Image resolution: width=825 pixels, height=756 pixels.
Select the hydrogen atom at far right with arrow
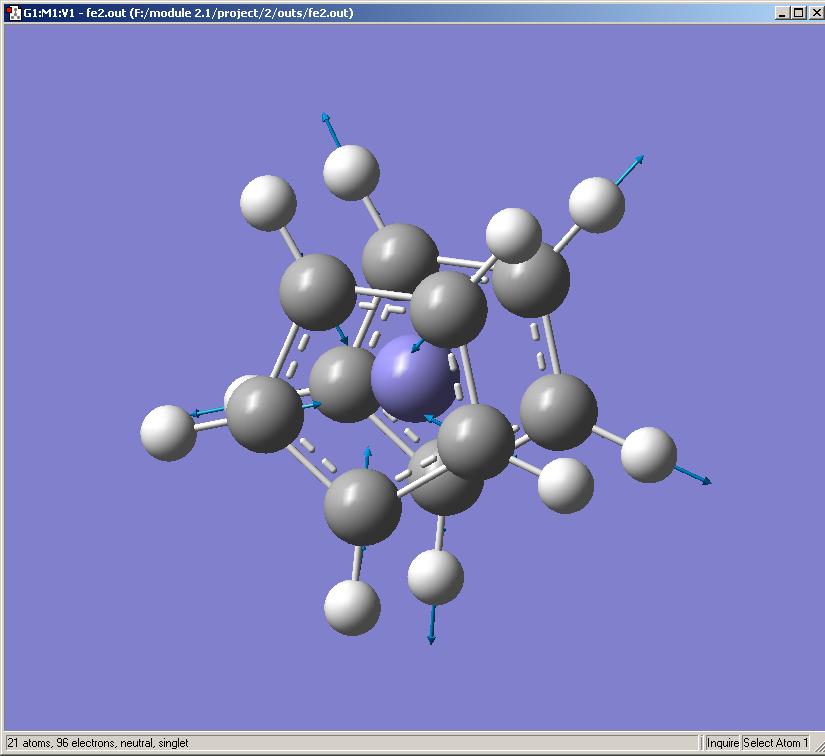point(649,455)
